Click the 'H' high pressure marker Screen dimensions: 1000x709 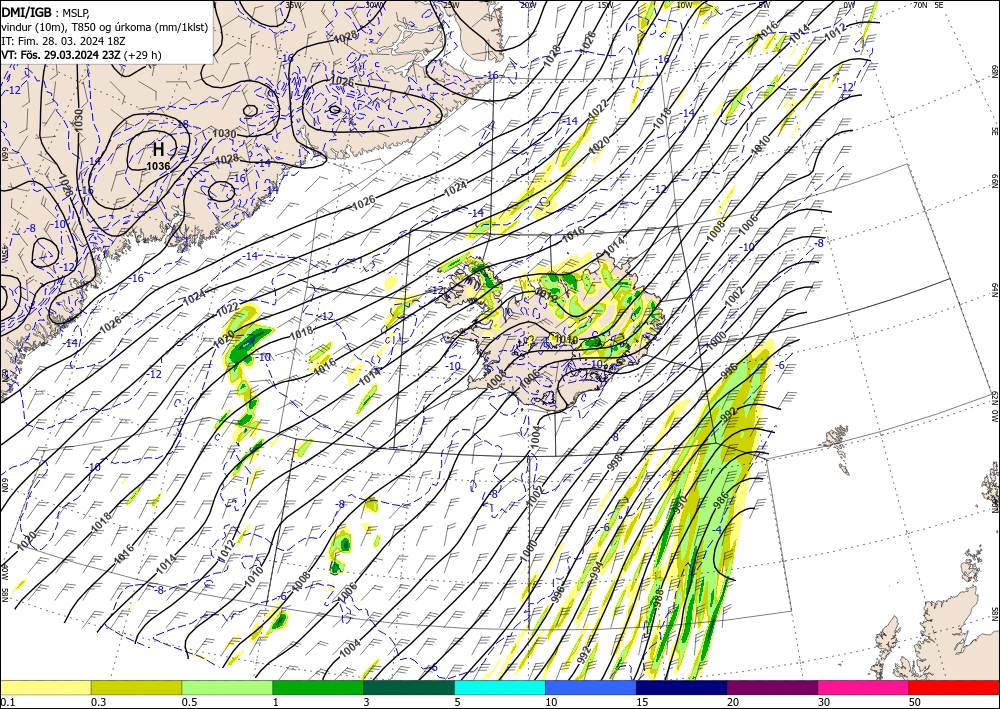158,150
